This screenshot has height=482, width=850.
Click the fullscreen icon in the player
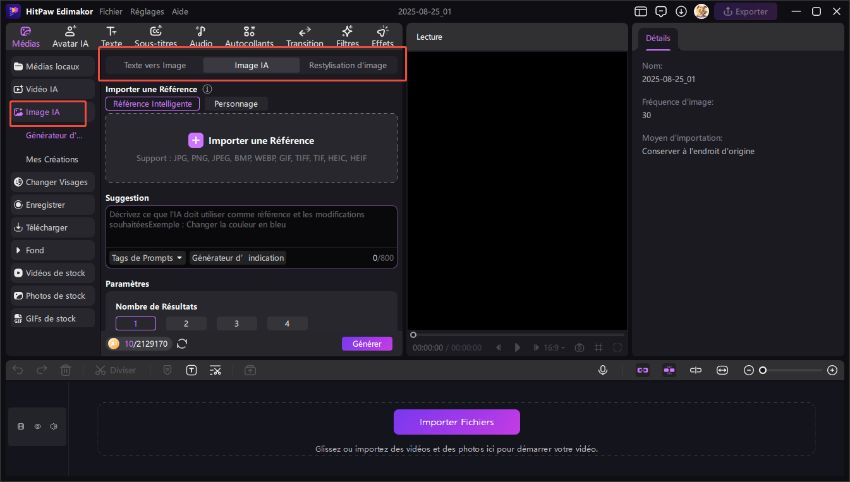pos(617,348)
